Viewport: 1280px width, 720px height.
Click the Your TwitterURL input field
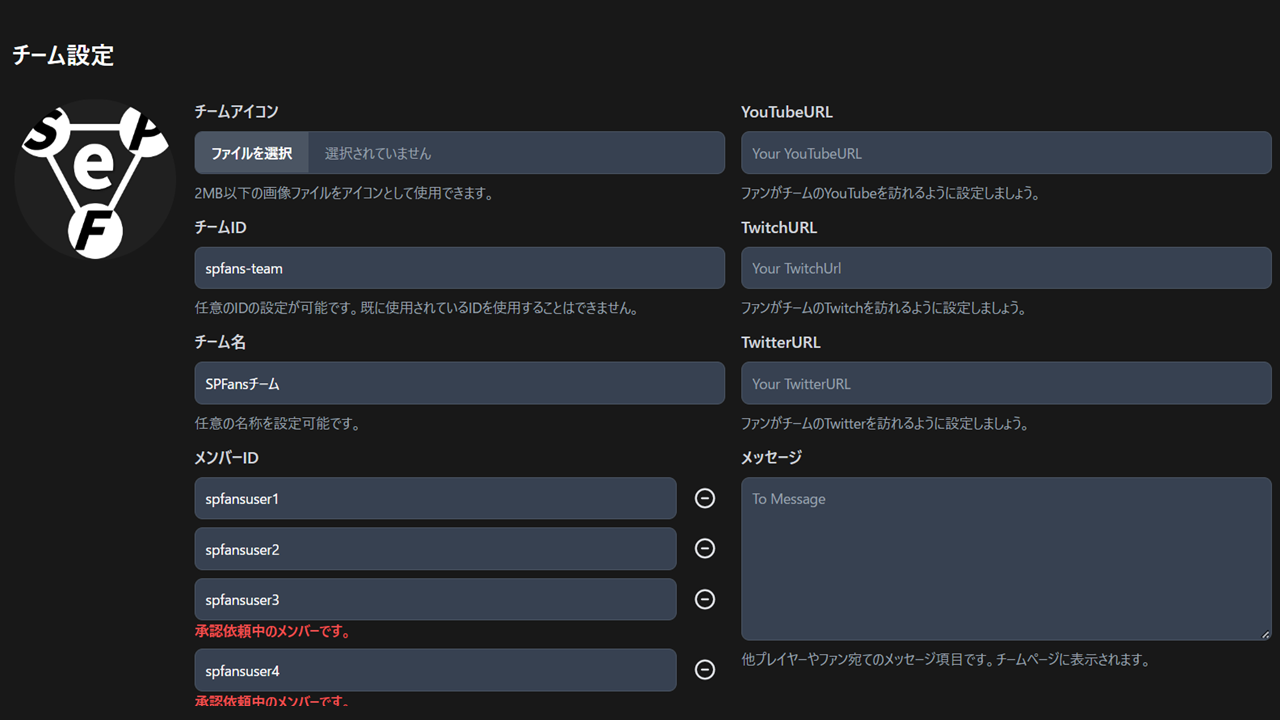tap(1006, 383)
